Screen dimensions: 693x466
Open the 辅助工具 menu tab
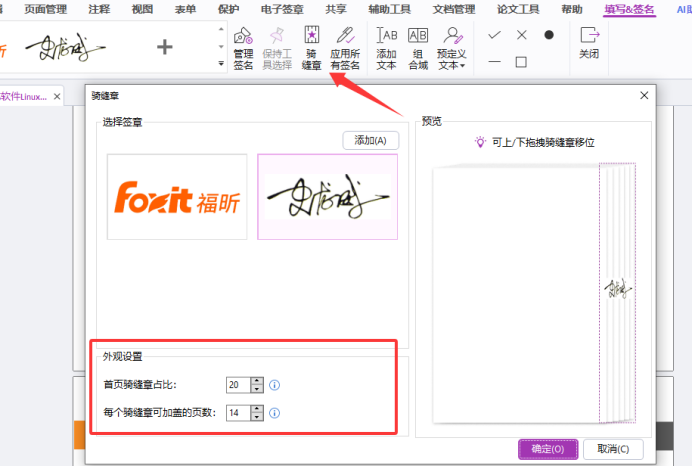pyautogui.click(x=389, y=9)
